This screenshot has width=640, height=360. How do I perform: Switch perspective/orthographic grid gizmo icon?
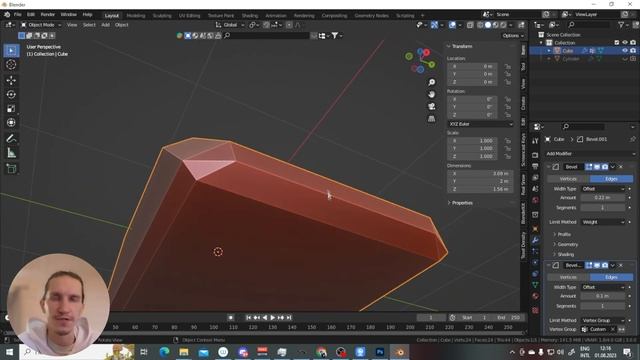[431, 119]
